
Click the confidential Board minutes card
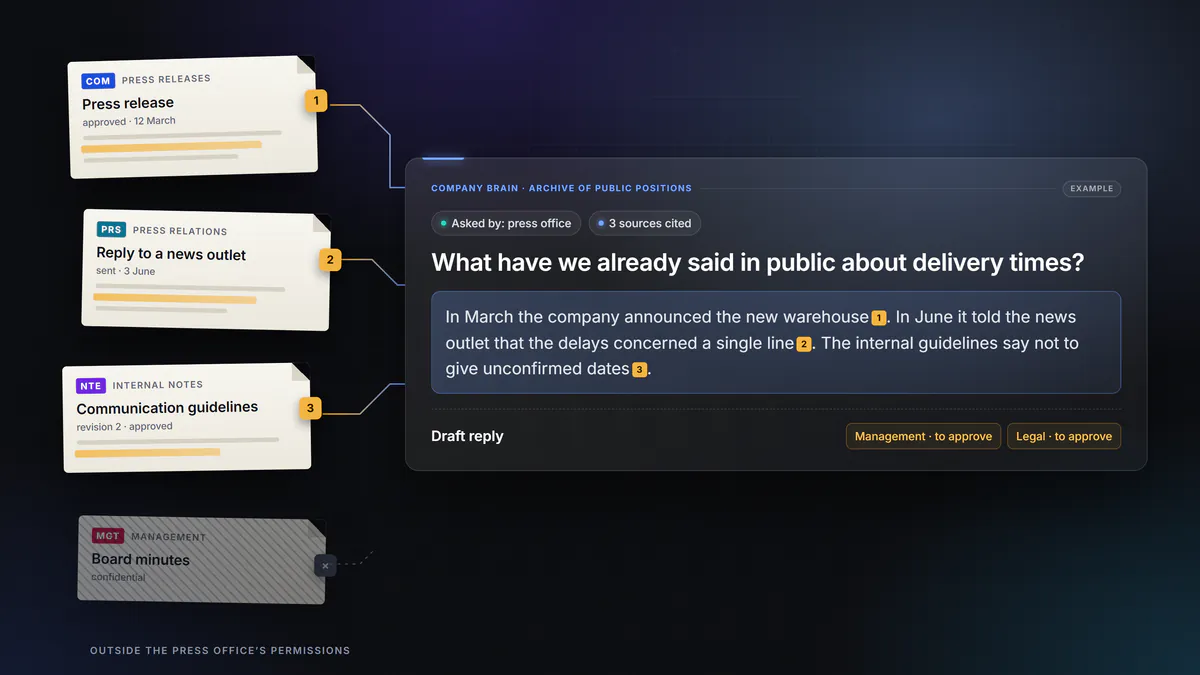tap(202, 560)
